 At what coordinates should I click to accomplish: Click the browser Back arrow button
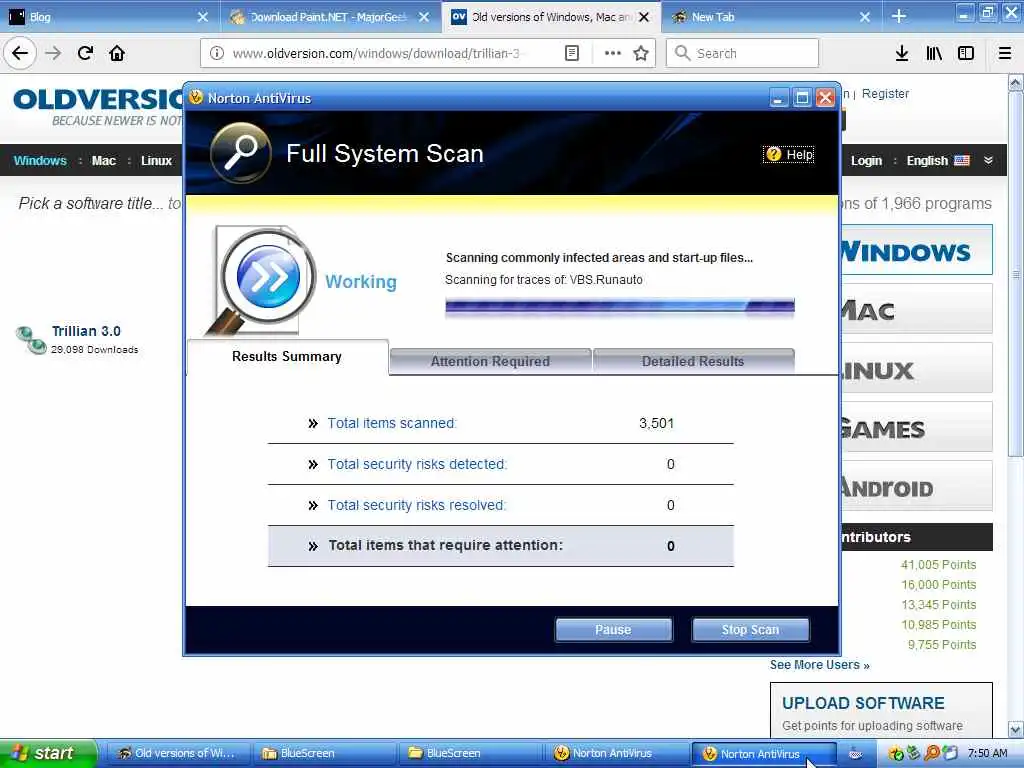(x=20, y=53)
